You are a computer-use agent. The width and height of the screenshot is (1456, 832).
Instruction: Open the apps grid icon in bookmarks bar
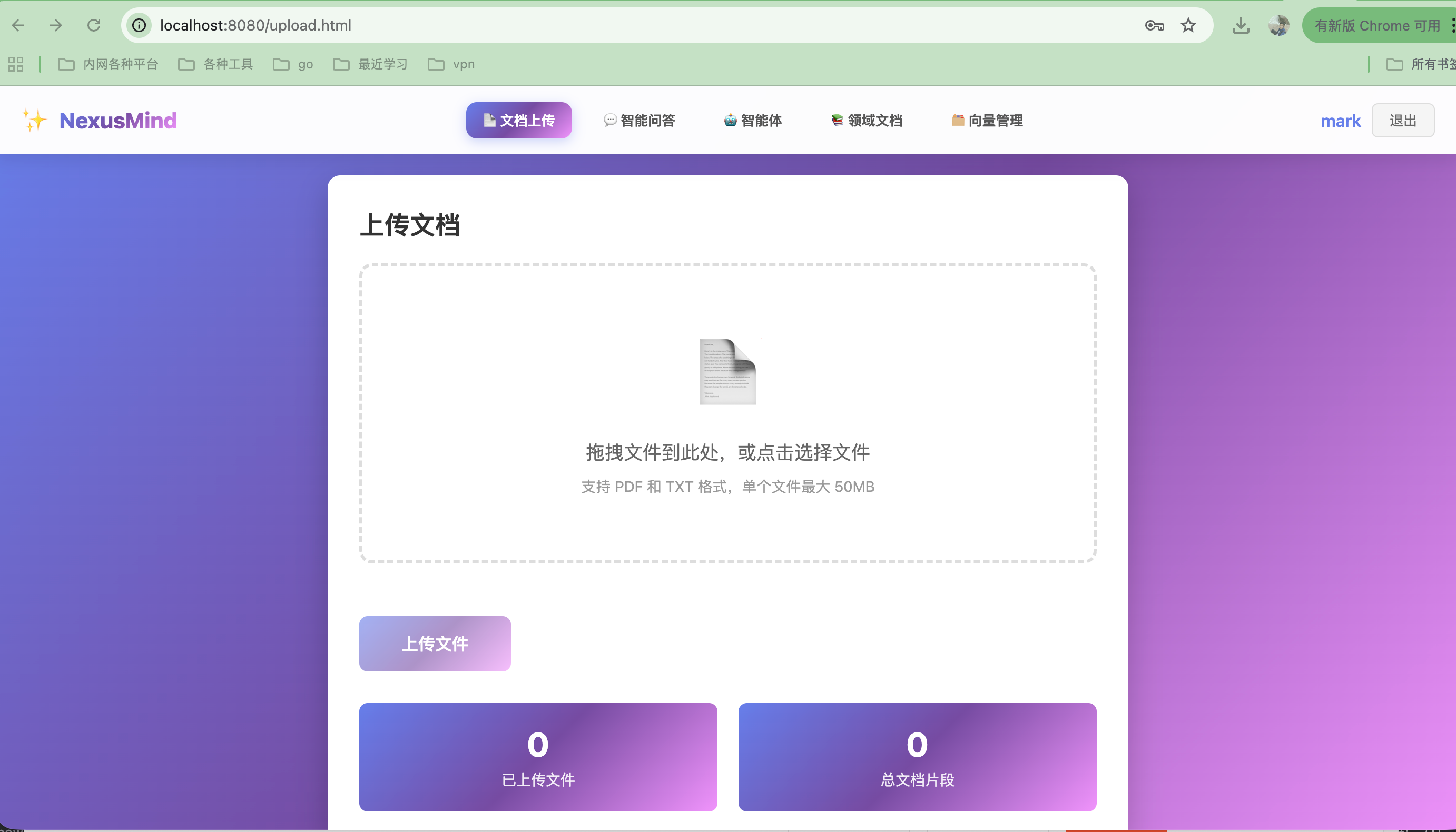pyautogui.click(x=16, y=64)
